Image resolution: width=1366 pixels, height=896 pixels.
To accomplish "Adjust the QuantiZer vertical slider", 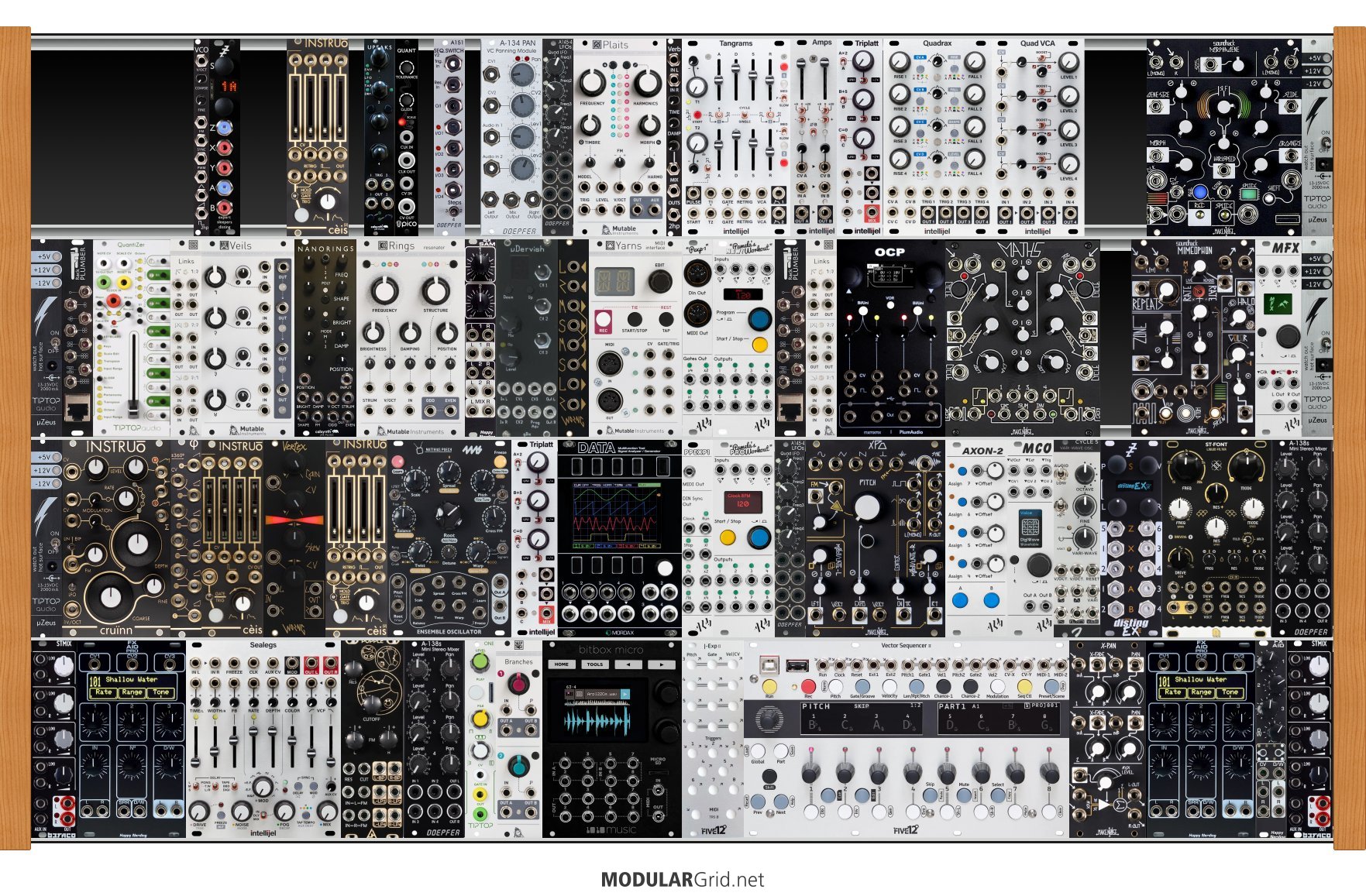I will pyautogui.click(x=134, y=373).
